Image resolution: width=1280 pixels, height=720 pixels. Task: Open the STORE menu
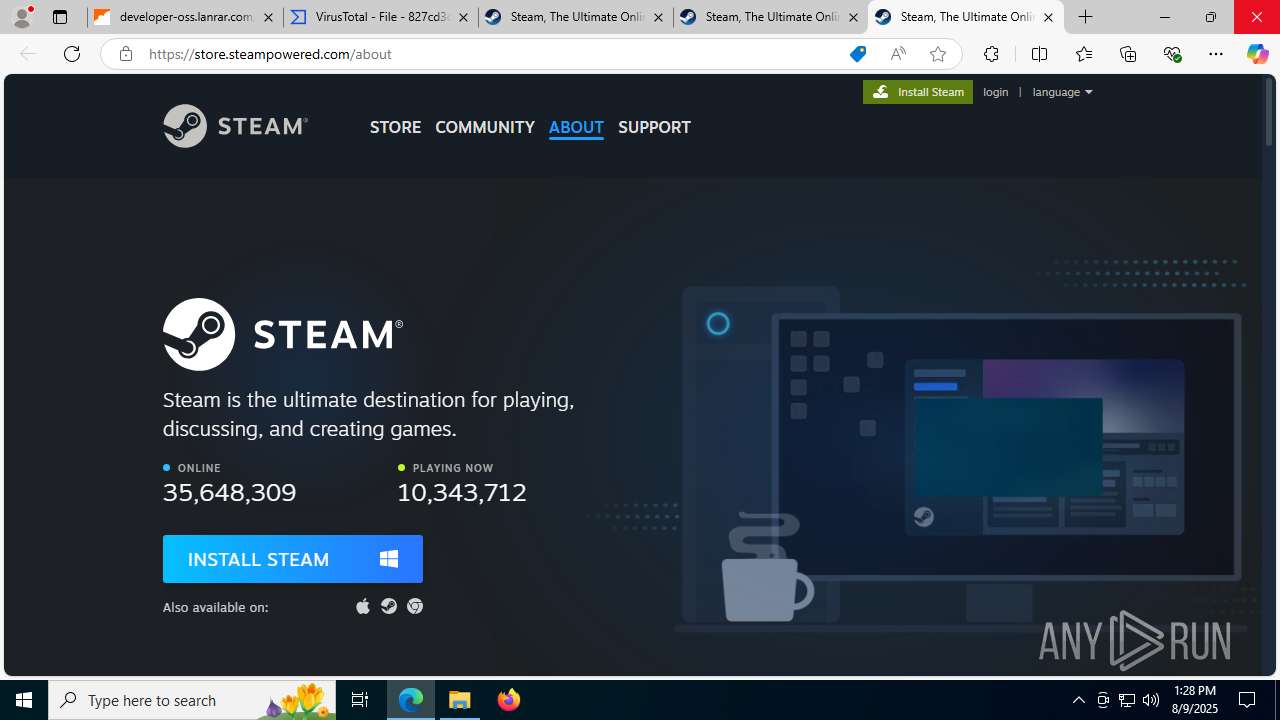pos(395,127)
